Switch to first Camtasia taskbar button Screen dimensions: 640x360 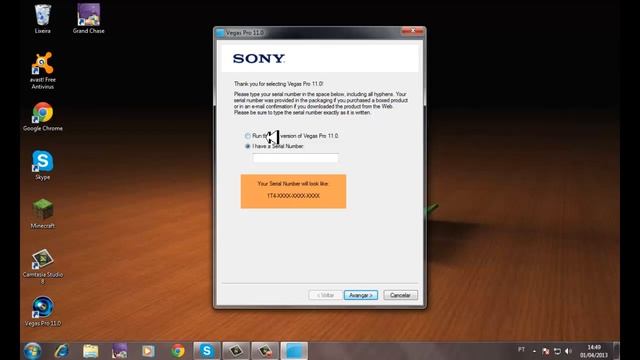(x=236, y=351)
